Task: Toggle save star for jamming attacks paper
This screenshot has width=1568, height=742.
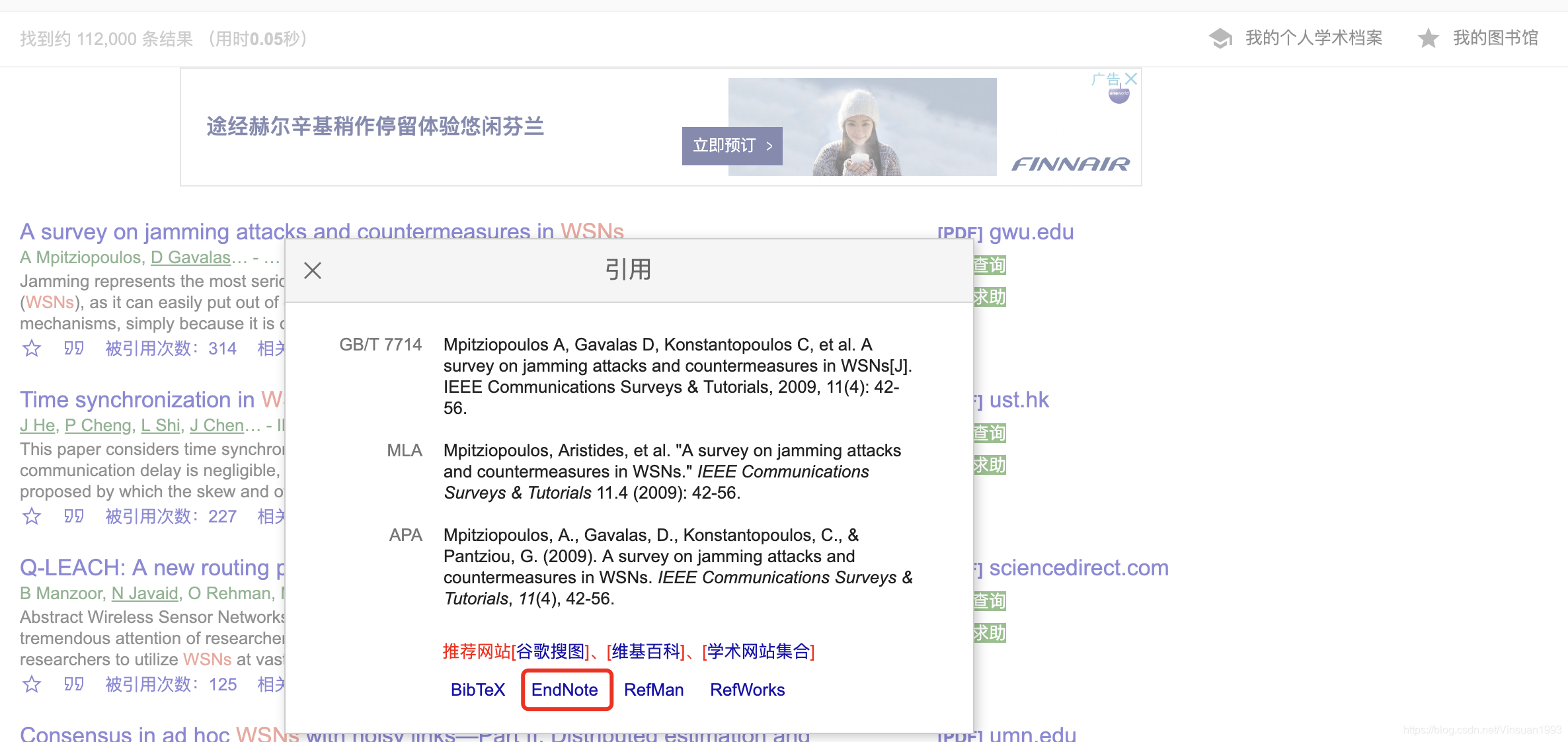Action: (x=30, y=348)
